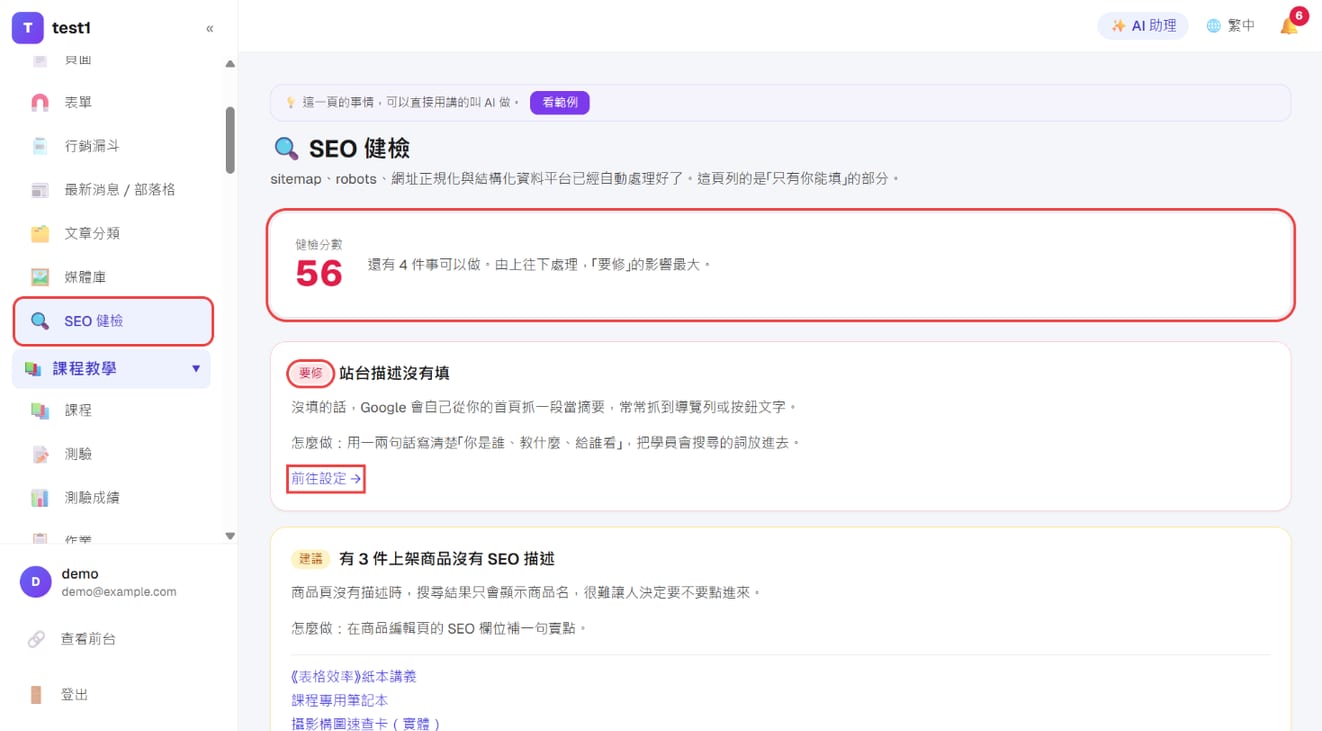Collapse the sidebar with the double chevron

tap(210, 28)
